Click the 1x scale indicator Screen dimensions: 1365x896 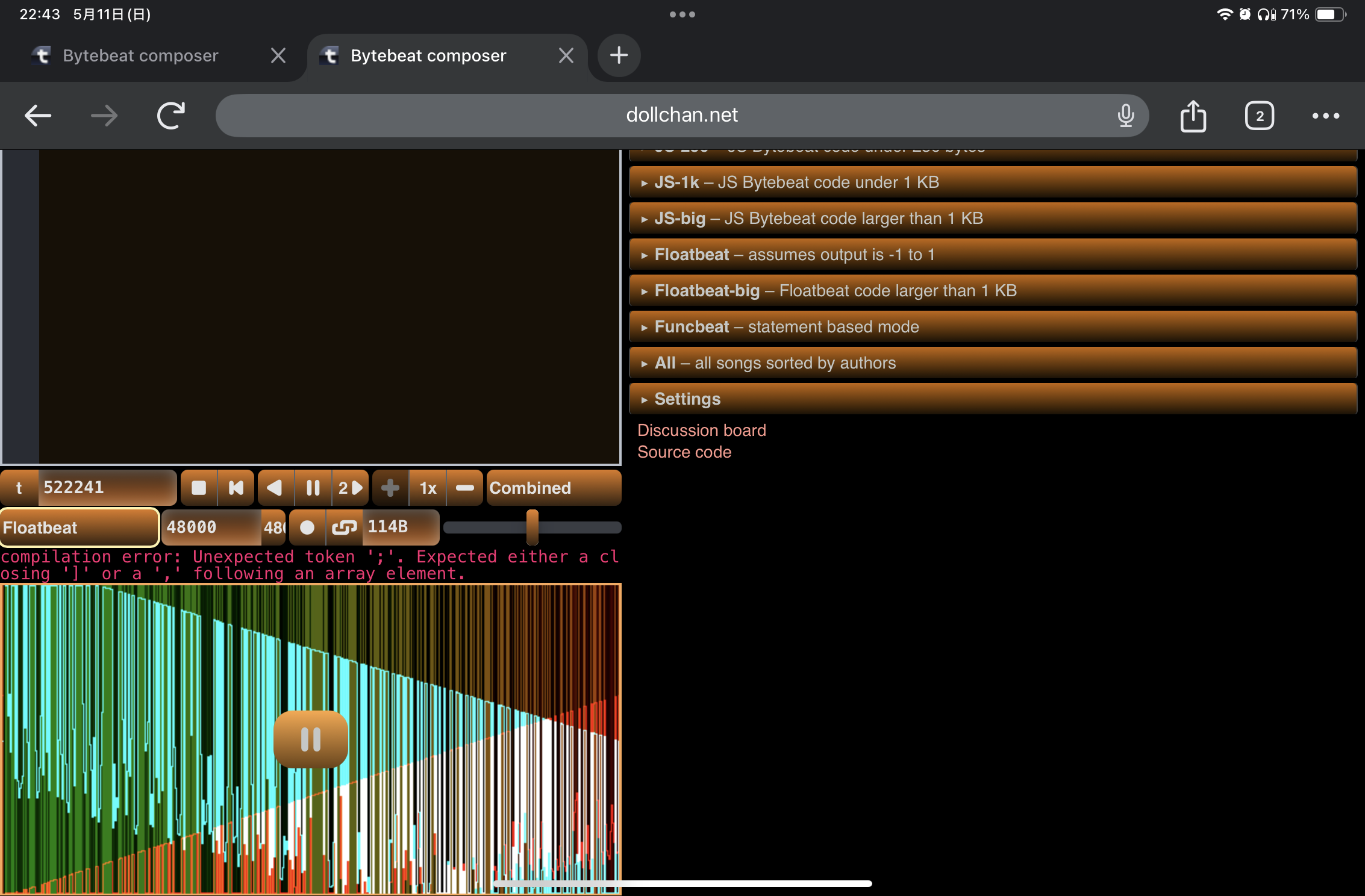(428, 488)
